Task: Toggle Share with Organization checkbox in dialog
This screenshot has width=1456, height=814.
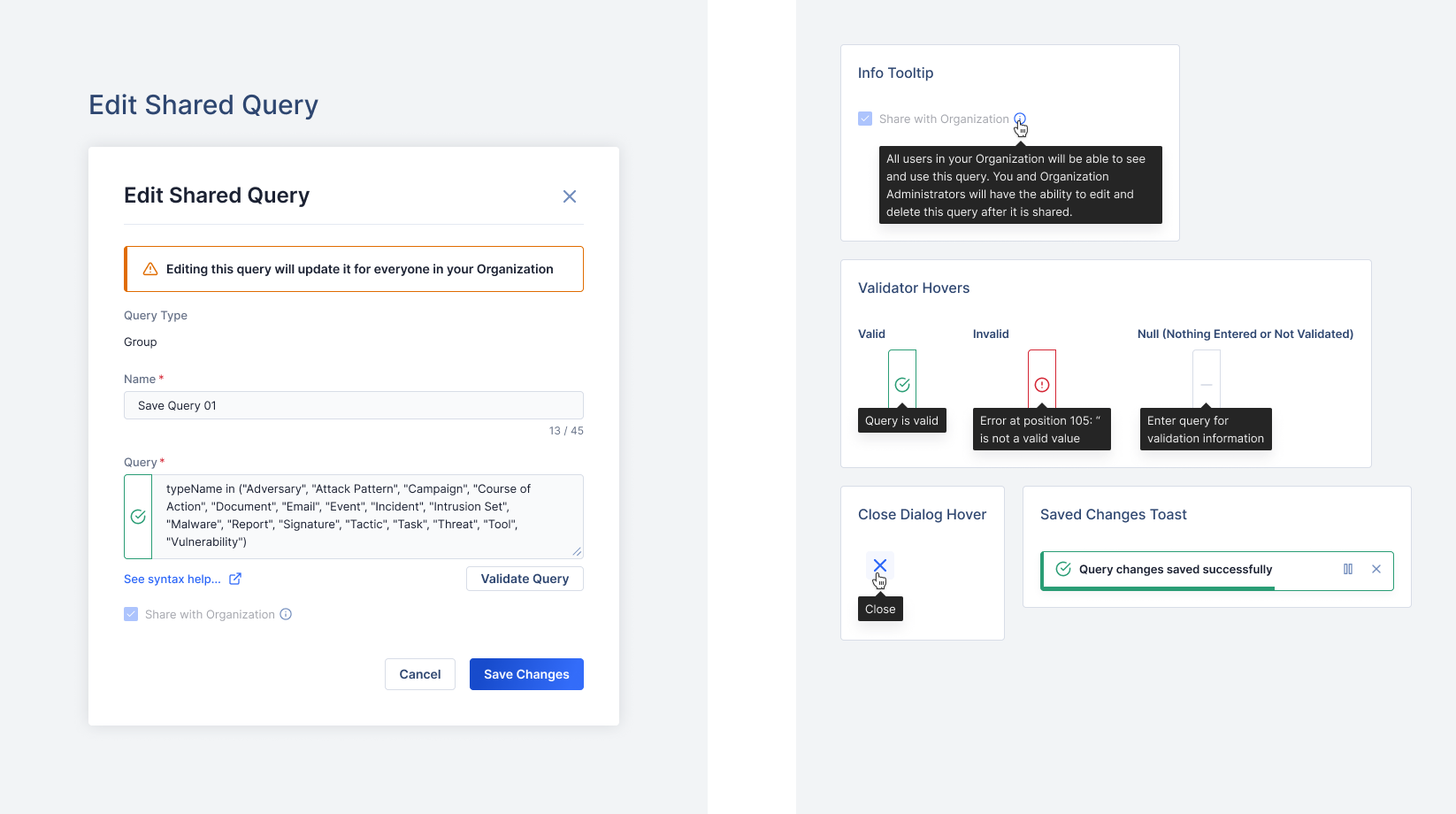Action: point(131,614)
